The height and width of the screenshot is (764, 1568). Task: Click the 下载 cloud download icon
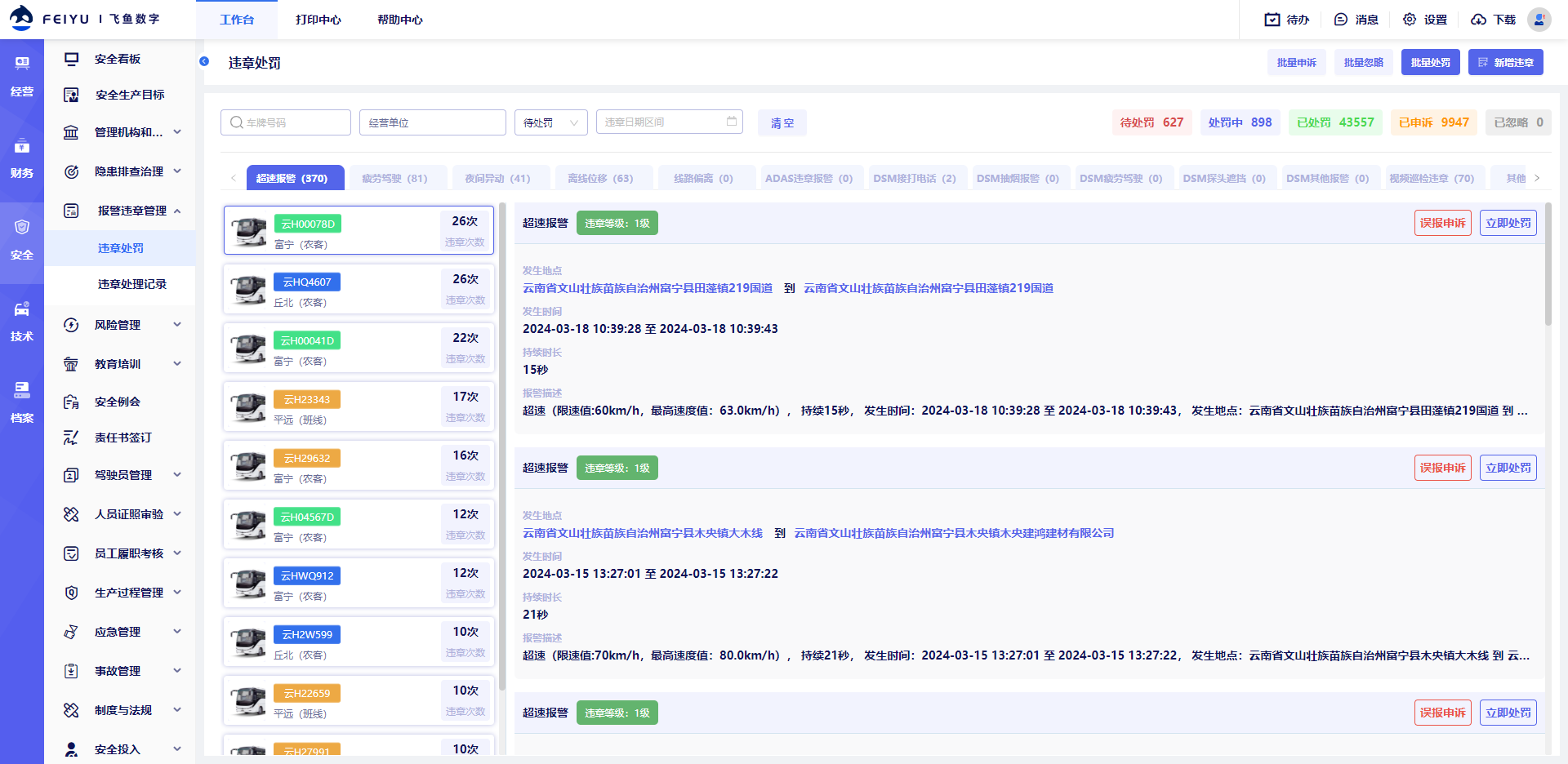[x=1478, y=20]
